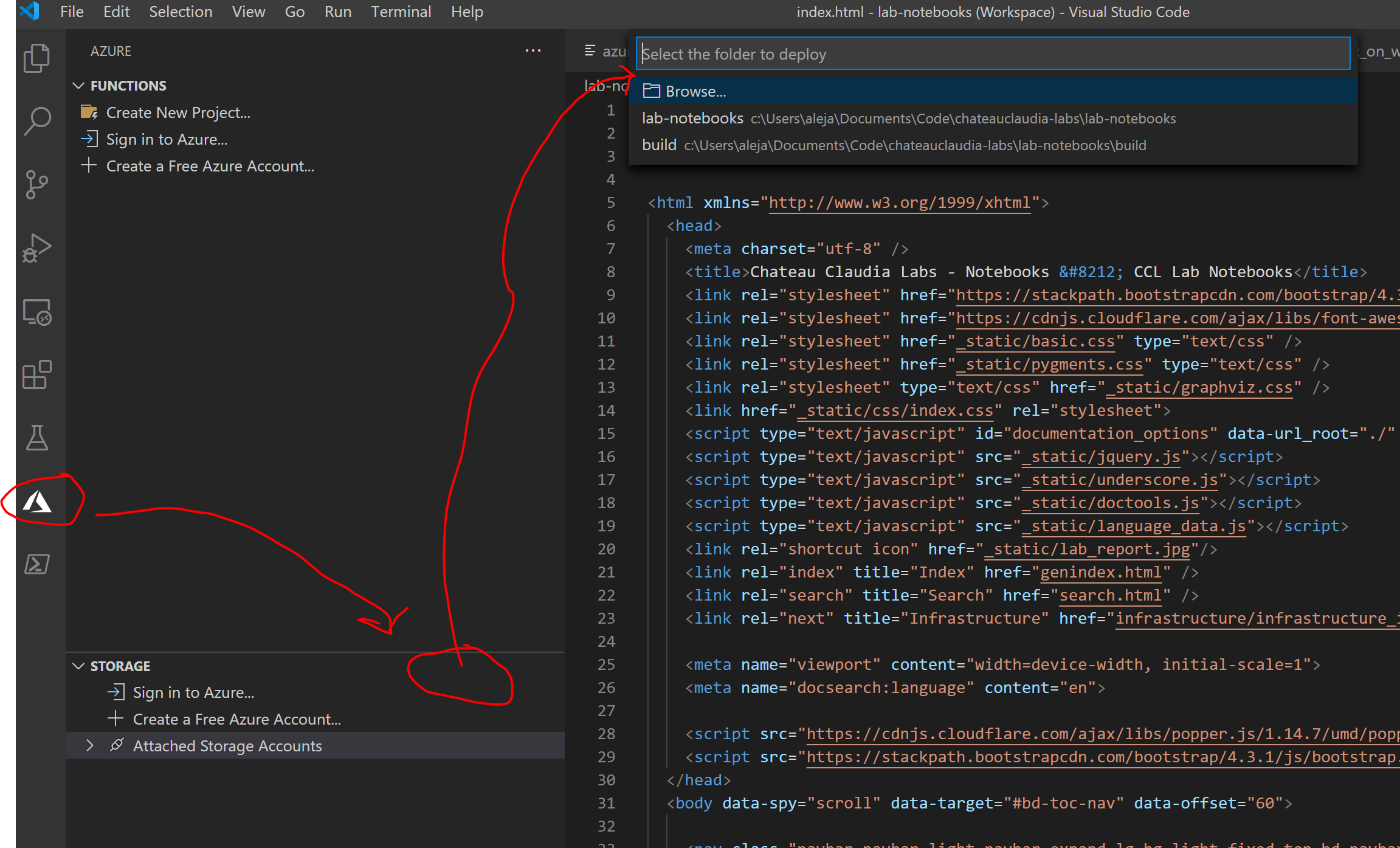1400x848 pixels.
Task: Open the Explorer view in the activity bar
Action: [36, 58]
